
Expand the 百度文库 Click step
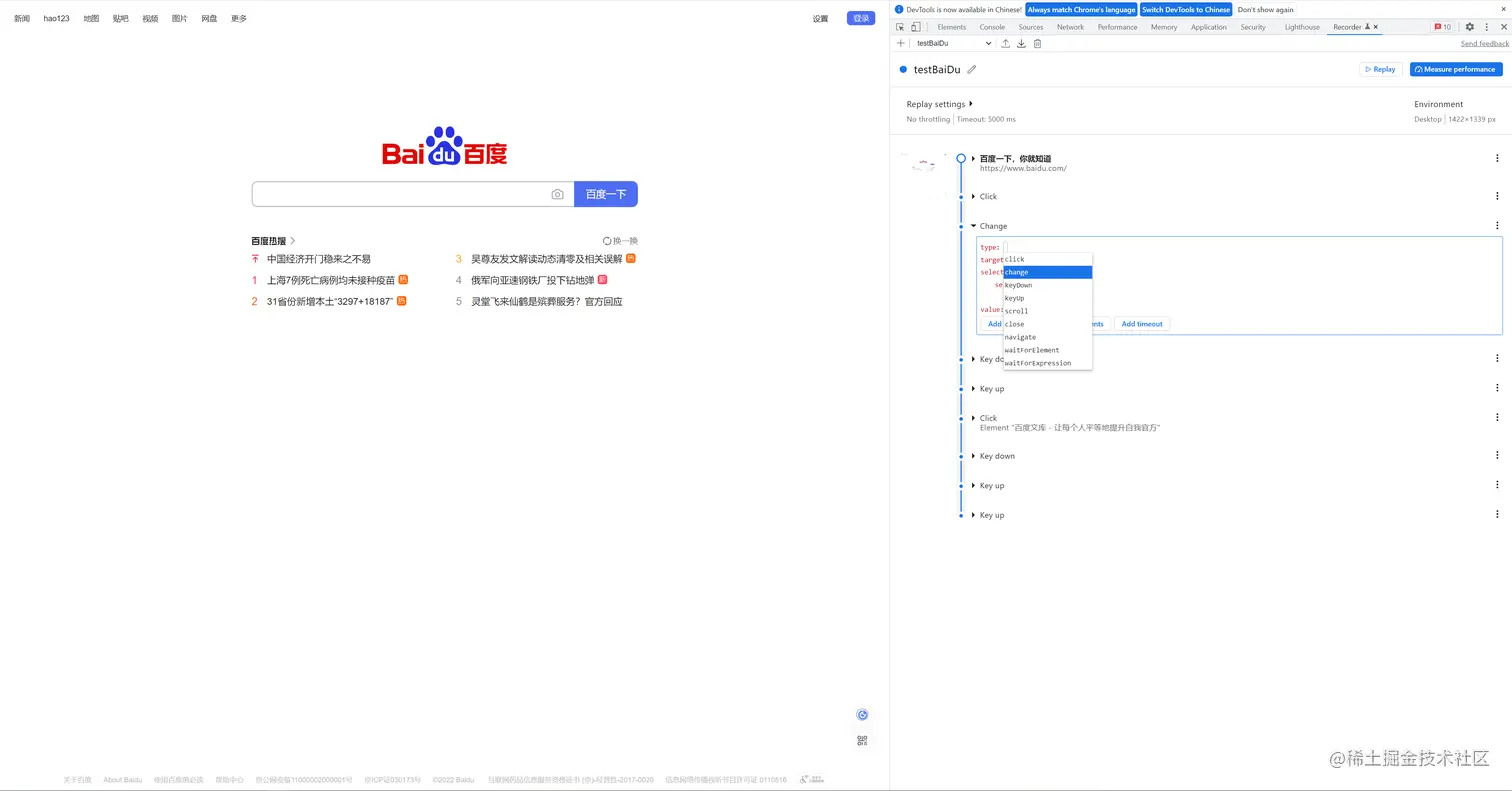974,418
